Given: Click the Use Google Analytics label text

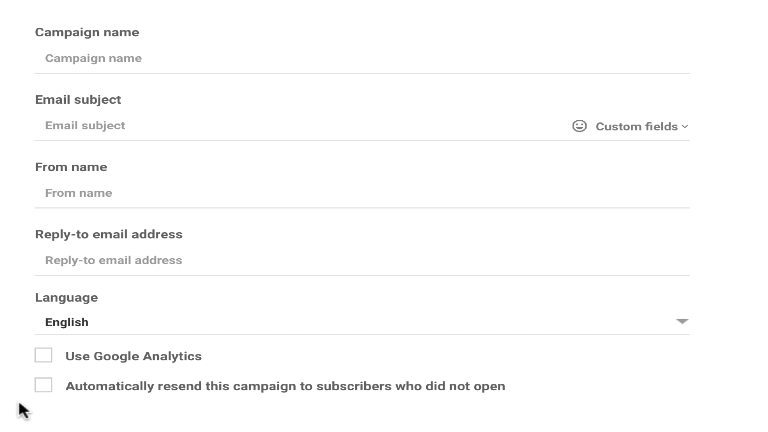Looking at the screenshot, I should pyautogui.click(x=133, y=356).
